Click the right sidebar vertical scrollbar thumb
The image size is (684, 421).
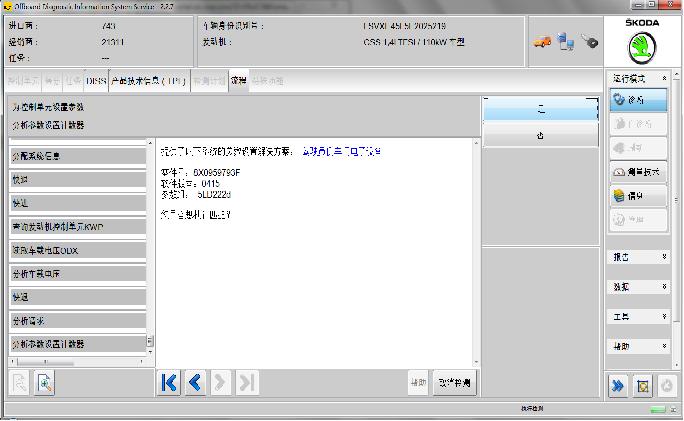point(677,201)
